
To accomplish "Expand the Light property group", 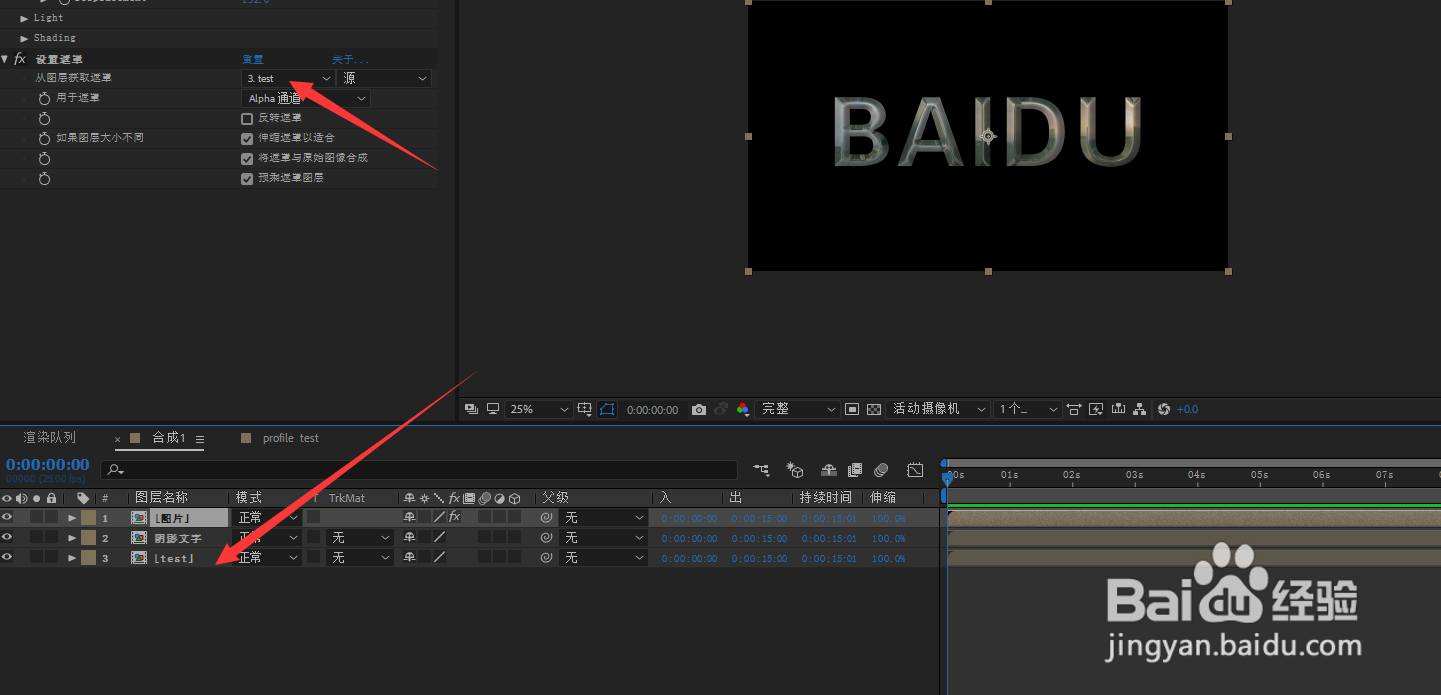I will 24,18.
